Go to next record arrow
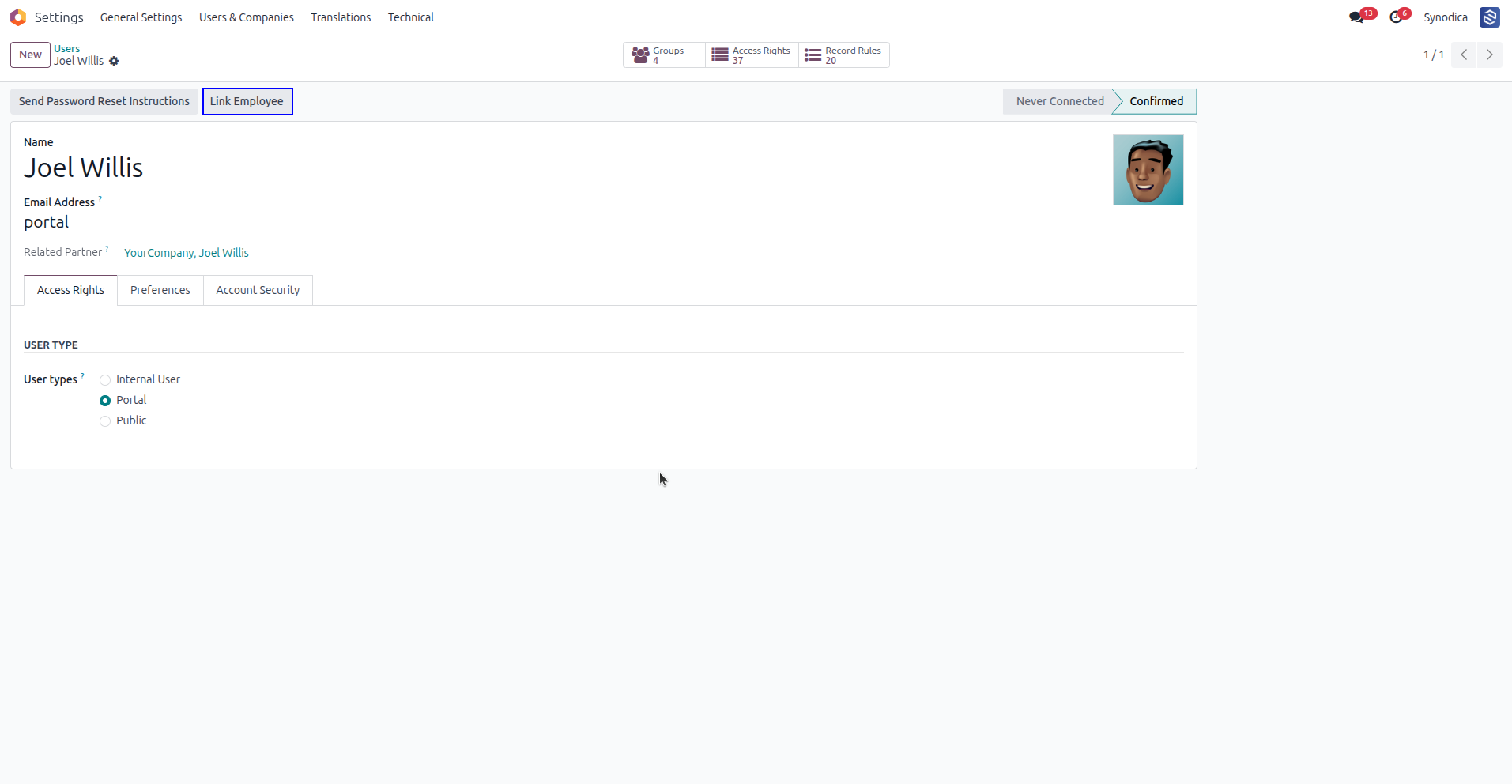This screenshot has width=1512, height=784. pyautogui.click(x=1490, y=55)
